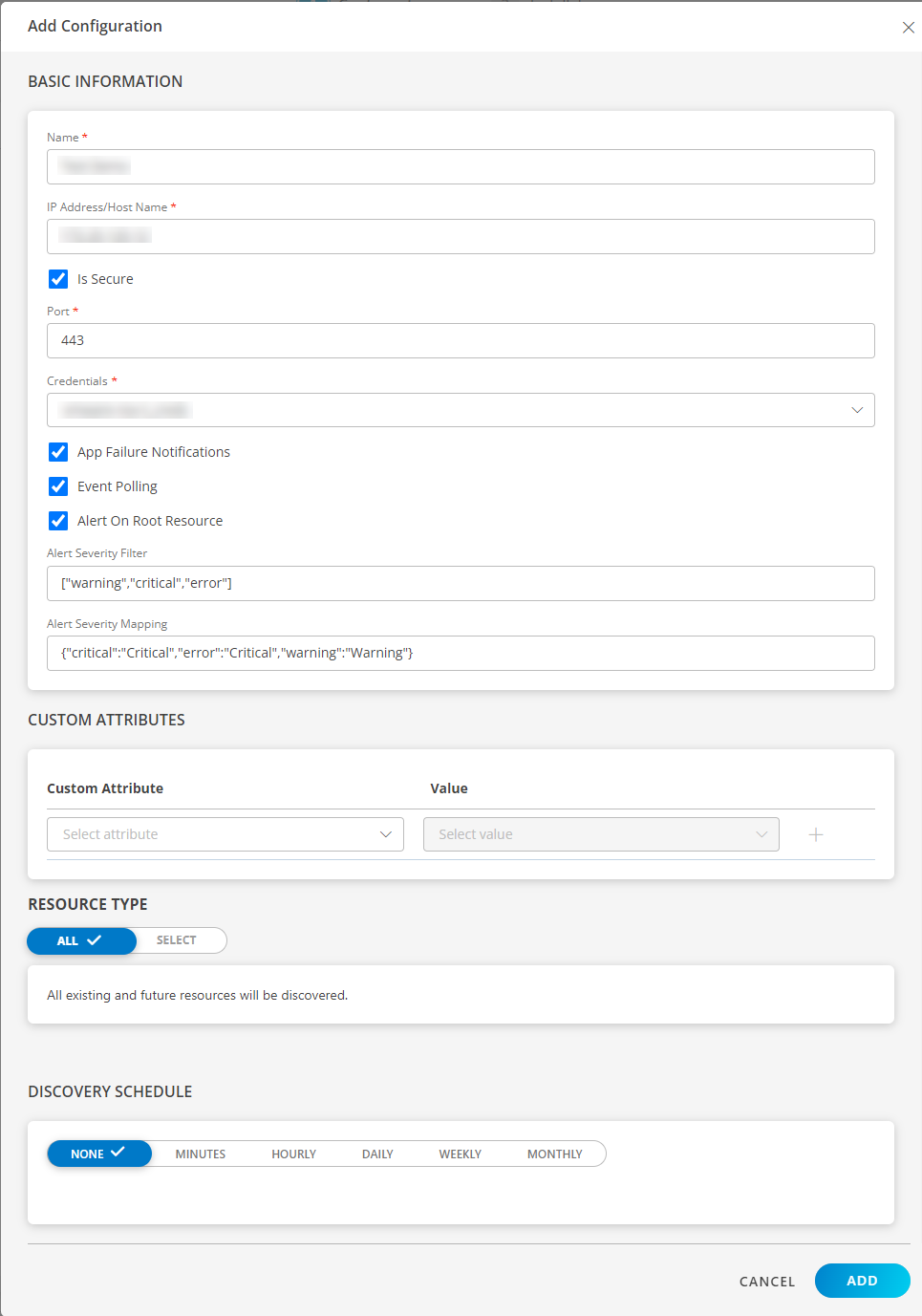Toggle Event Polling off
The height and width of the screenshot is (1316, 922).
click(x=58, y=485)
